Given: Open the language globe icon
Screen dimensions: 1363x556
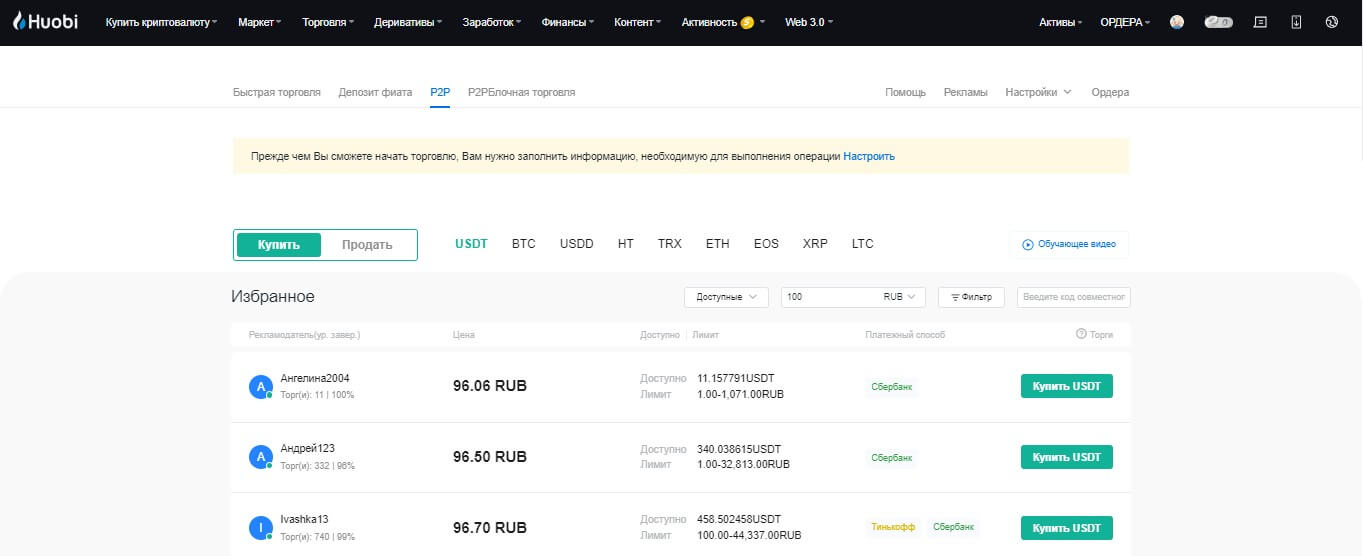Looking at the screenshot, I should pos(1331,22).
